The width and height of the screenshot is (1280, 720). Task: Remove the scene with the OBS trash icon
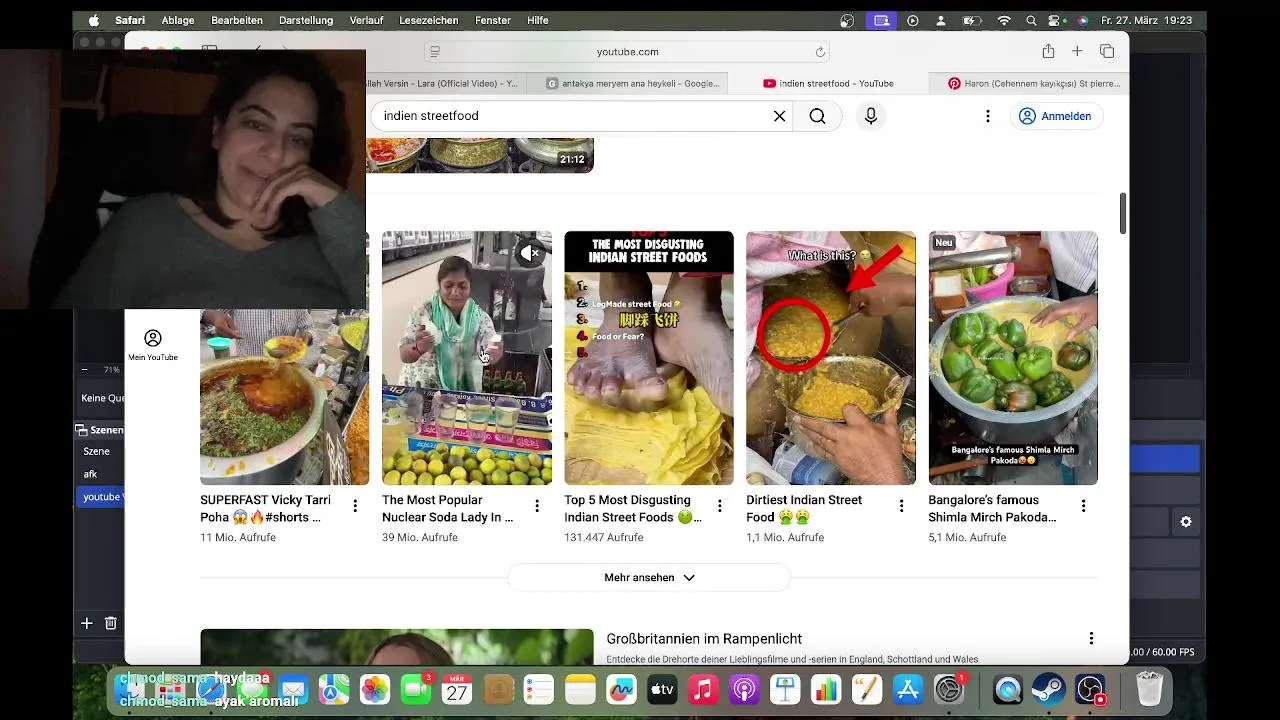(x=111, y=623)
